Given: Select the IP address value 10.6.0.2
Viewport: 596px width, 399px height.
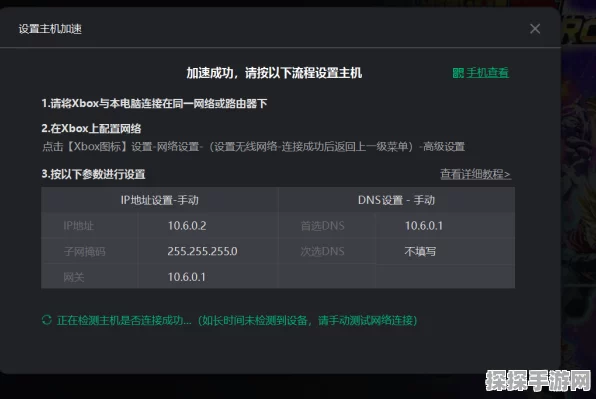Looking at the screenshot, I should point(187,226).
